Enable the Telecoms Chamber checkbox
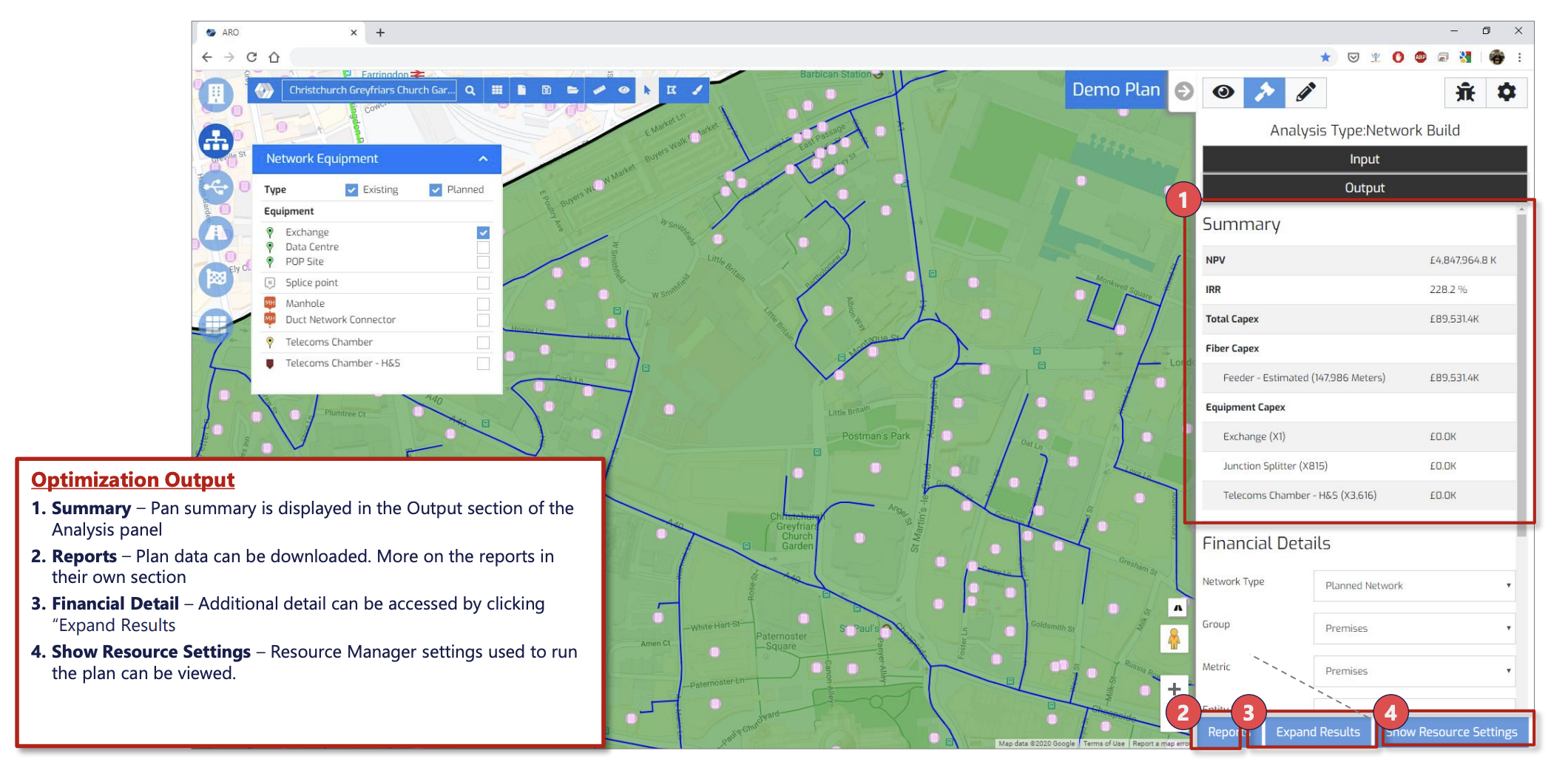1568x762 pixels. click(x=483, y=343)
